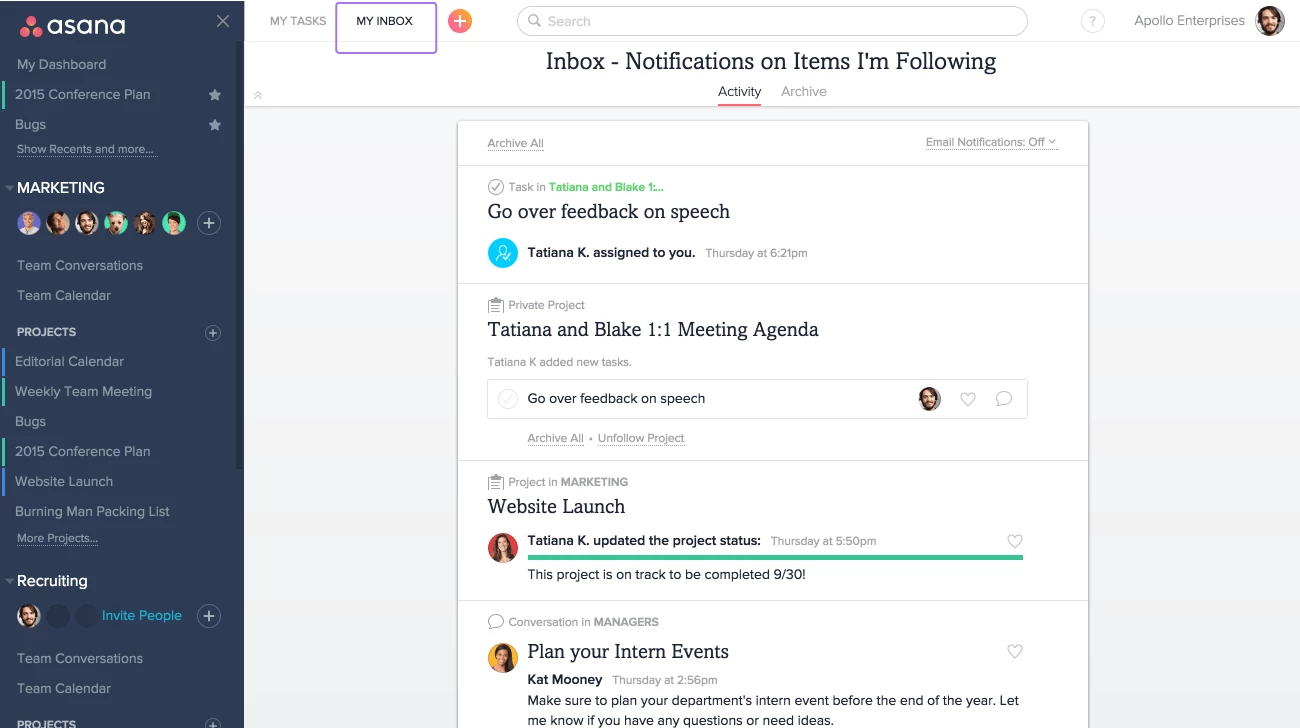Collapse the Recruiting team section
The width and height of the screenshot is (1300, 728).
pos(10,581)
